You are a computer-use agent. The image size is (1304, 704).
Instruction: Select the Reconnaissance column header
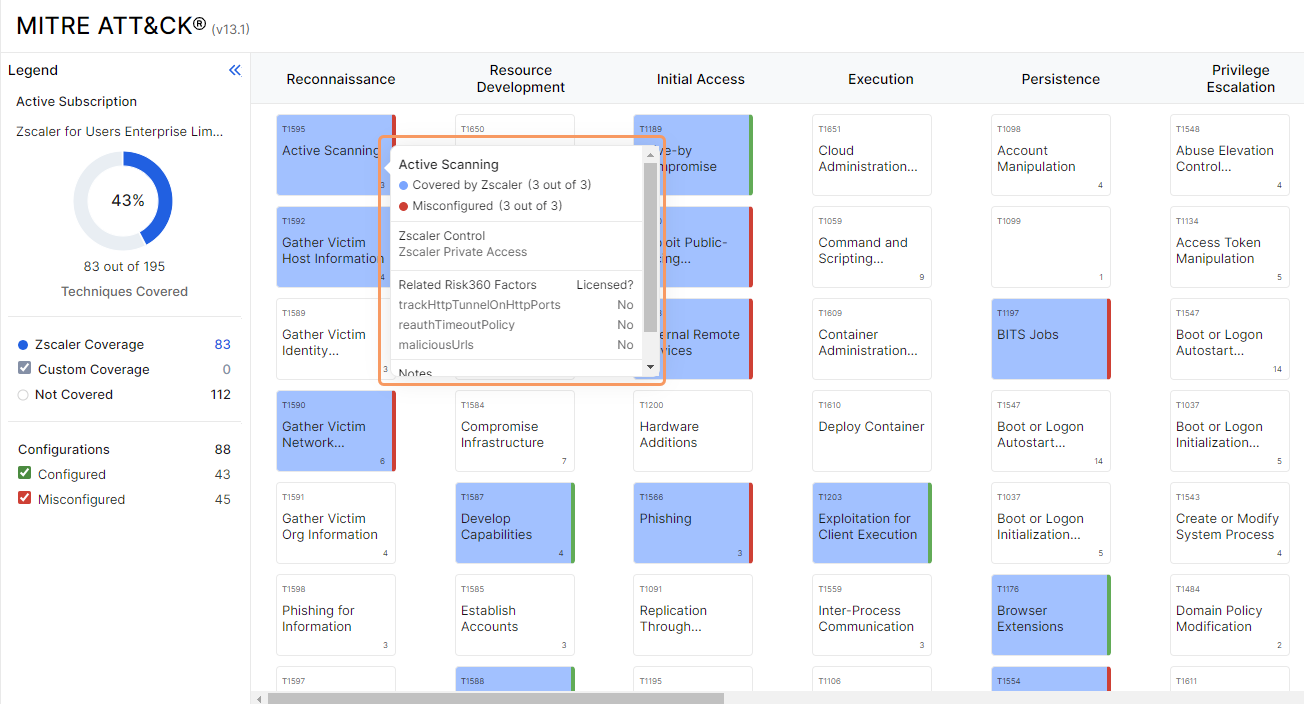[x=340, y=79]
